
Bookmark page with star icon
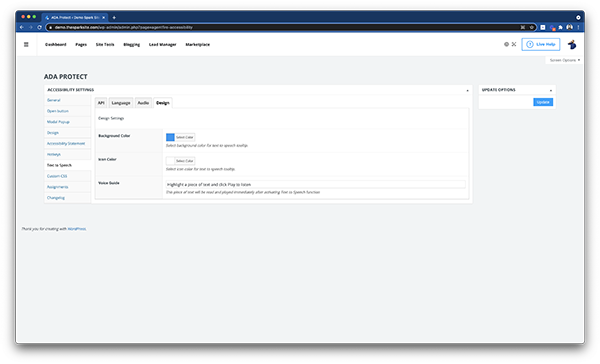[532, 27]
